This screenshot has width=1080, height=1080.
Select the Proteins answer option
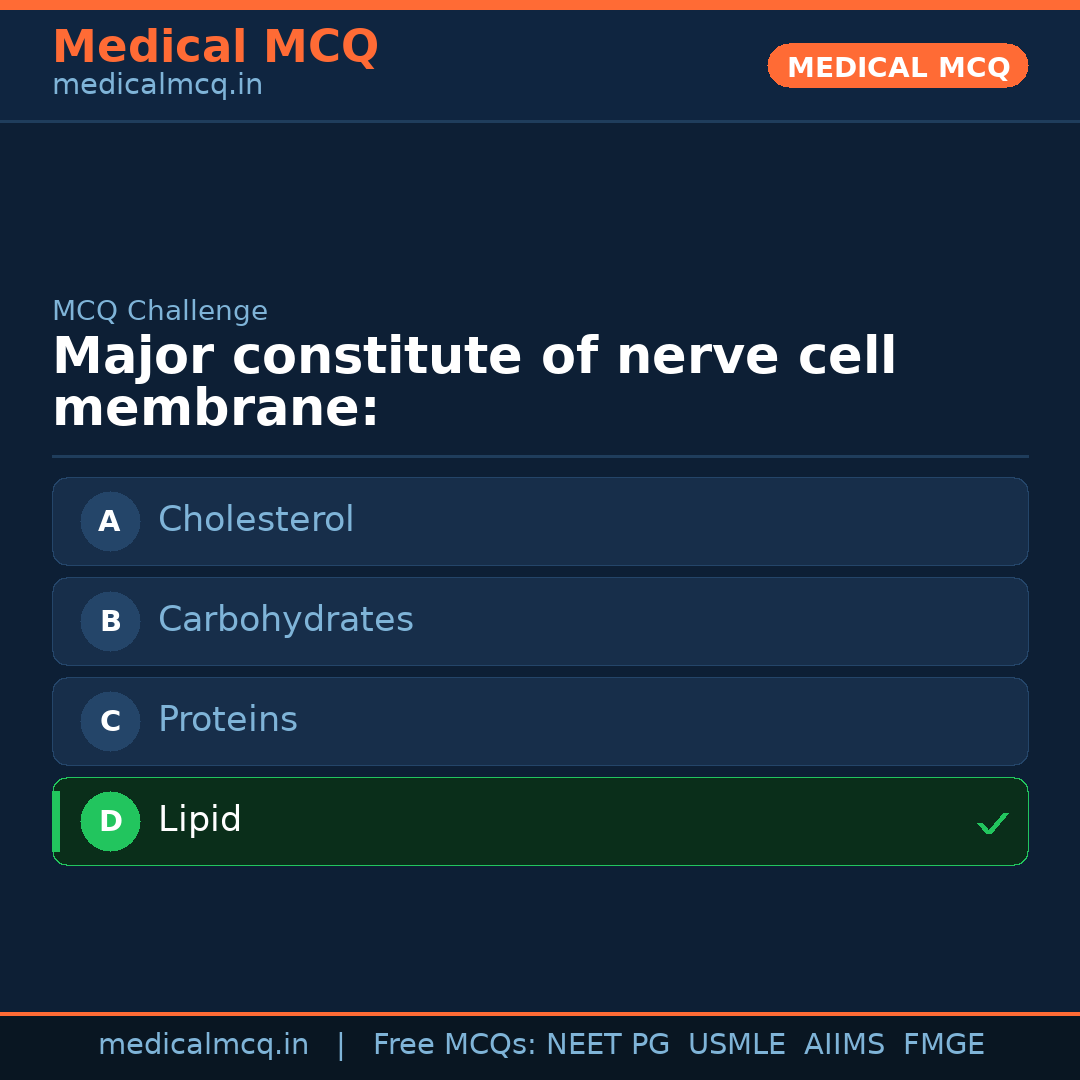[x=540, y=721]
